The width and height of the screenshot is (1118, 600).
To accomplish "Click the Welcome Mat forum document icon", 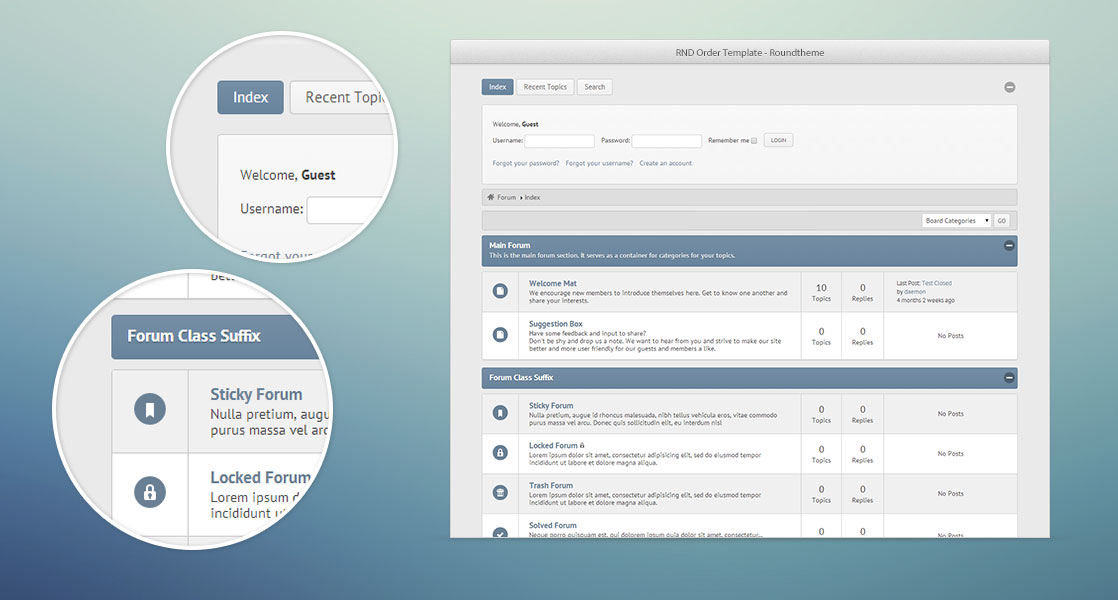I will click(501, 291).
